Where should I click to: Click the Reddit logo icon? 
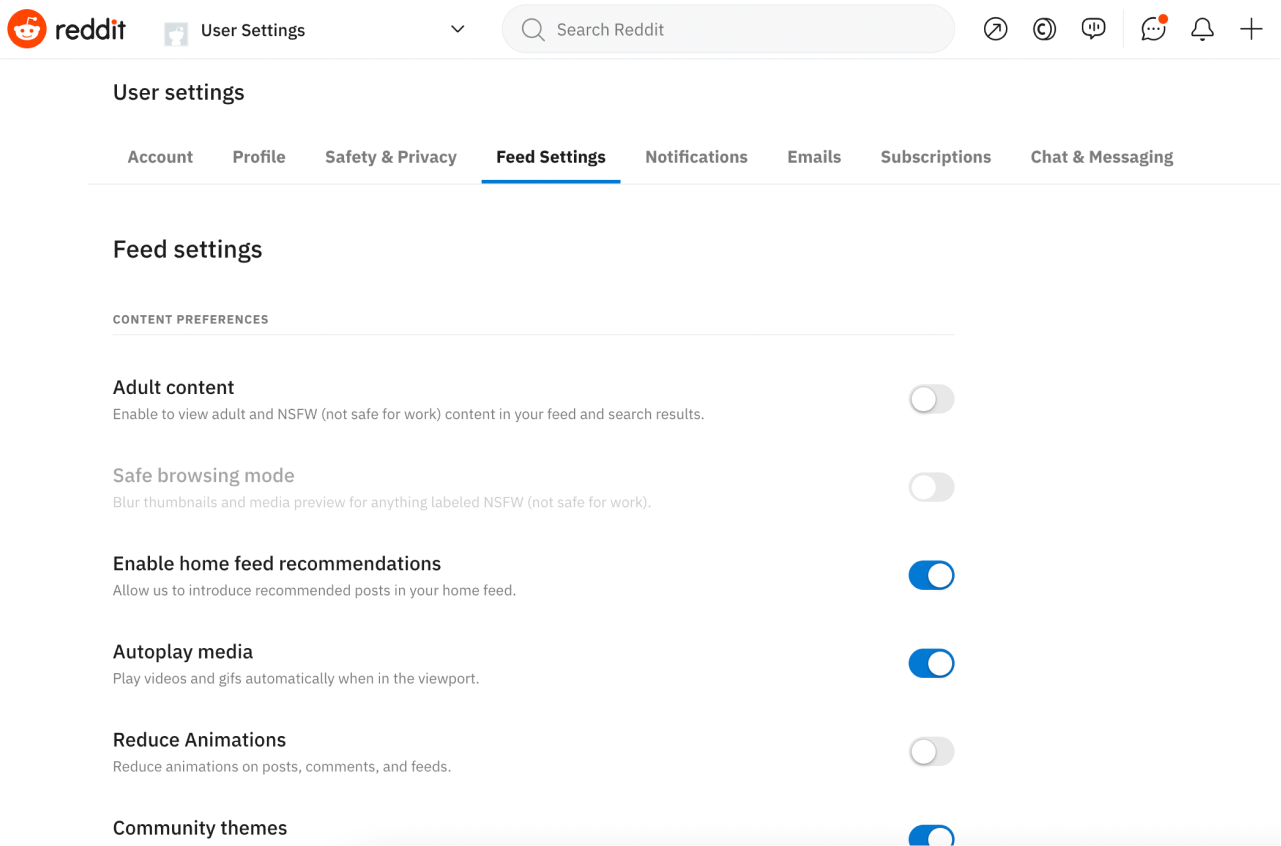27,30
